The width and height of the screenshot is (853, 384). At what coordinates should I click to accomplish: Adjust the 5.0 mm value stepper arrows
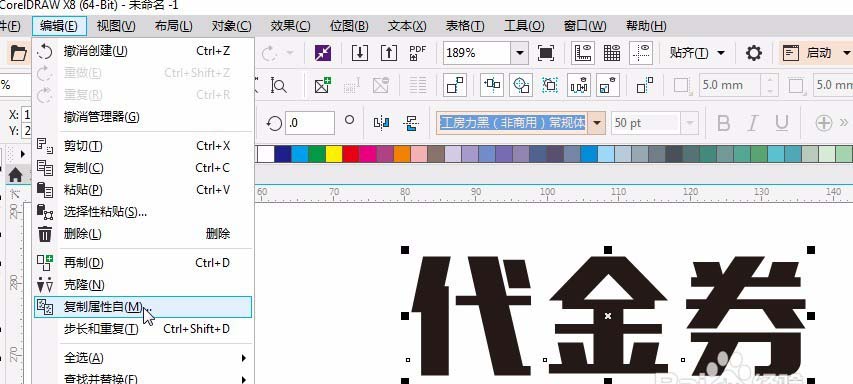(x=770, y=85)
